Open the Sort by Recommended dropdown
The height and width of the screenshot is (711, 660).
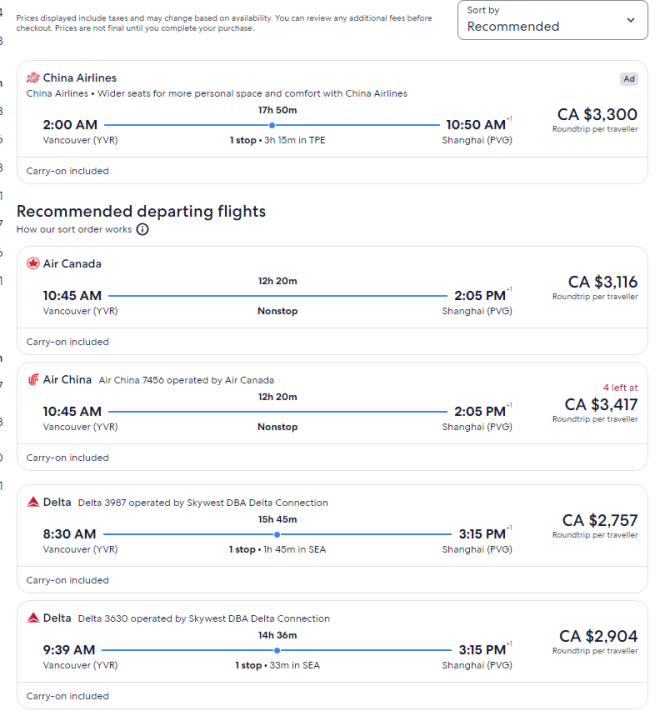pyautogui.click(x=552, y=20)
